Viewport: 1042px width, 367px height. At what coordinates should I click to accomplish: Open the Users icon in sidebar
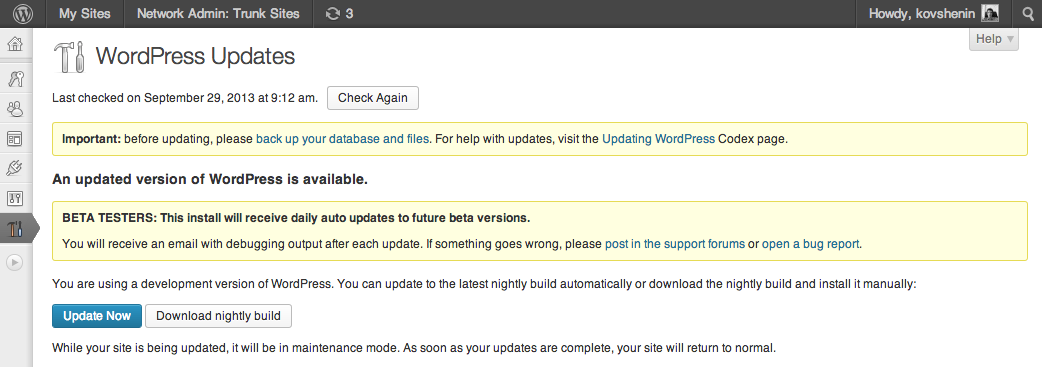[15, 108]
